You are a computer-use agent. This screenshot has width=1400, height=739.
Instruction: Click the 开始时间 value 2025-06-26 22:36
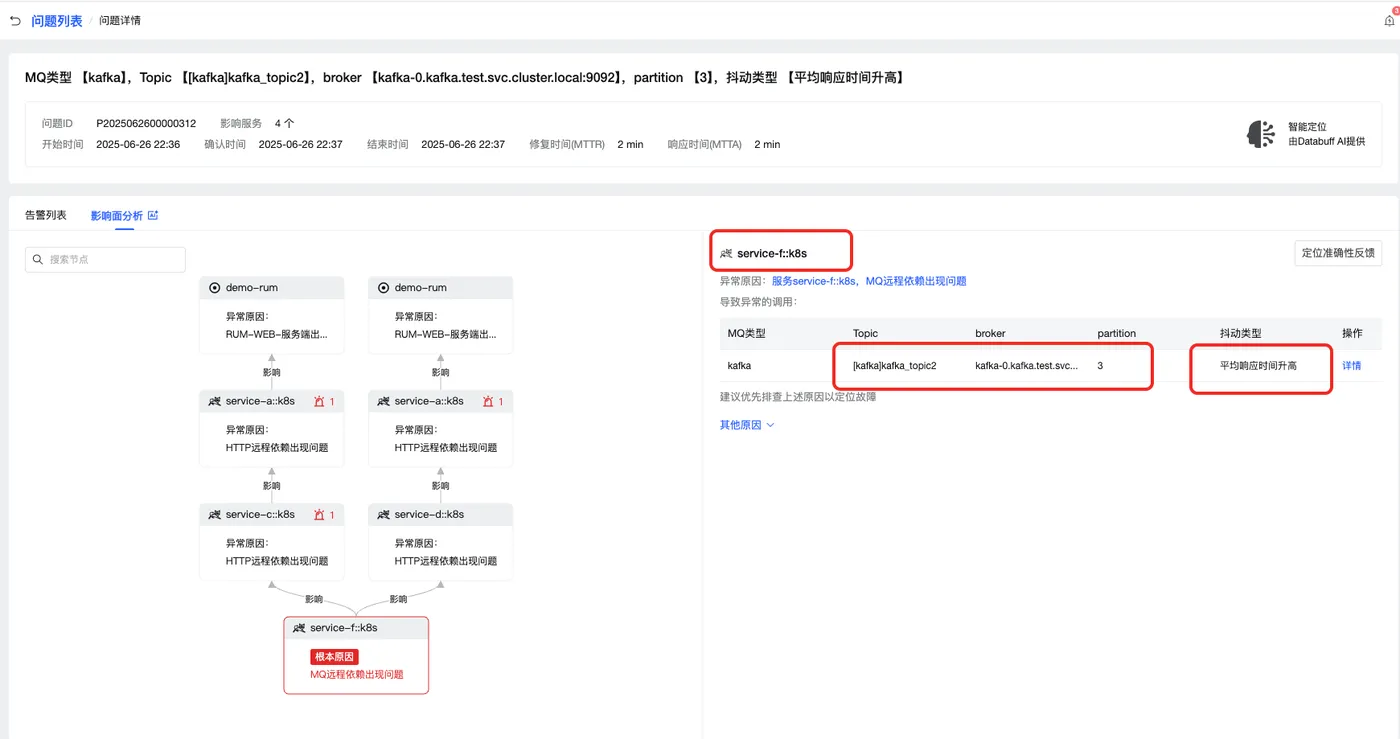[x=138, y=145]
